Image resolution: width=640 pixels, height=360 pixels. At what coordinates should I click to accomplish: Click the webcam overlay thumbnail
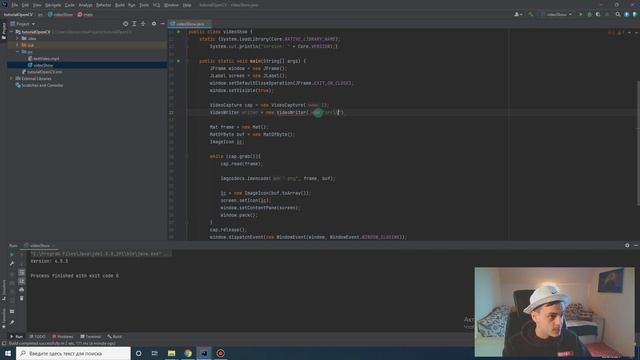[x=554, y=312]
